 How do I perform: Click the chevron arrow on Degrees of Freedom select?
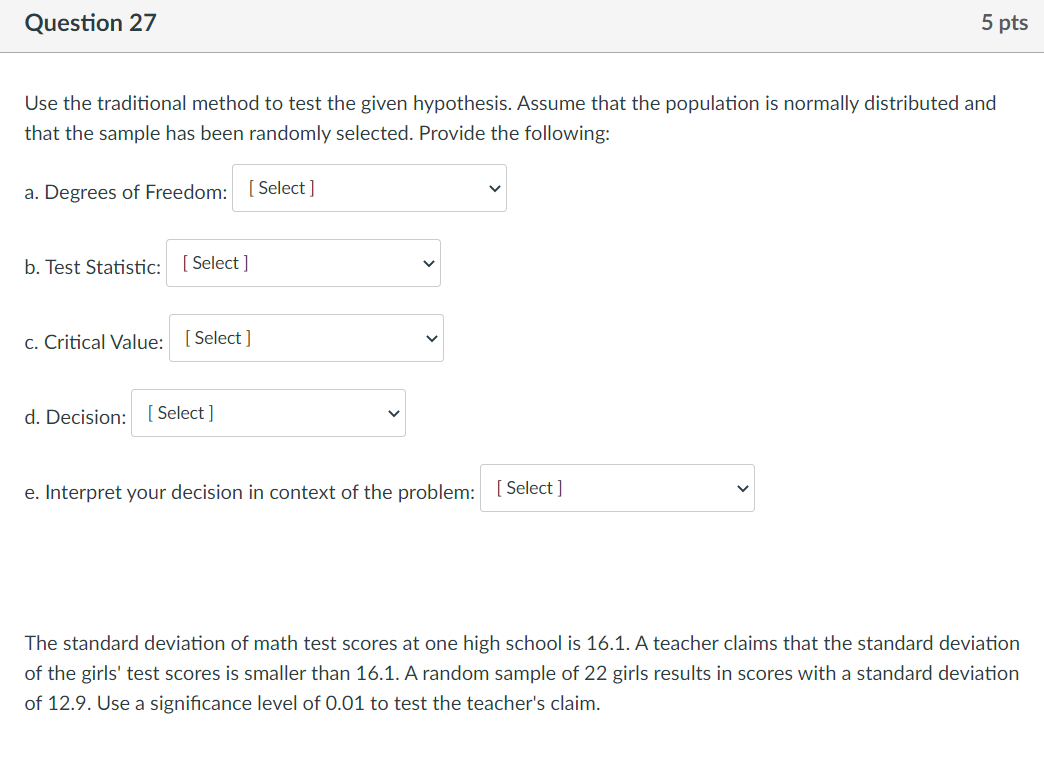click(x=493, y=188)
